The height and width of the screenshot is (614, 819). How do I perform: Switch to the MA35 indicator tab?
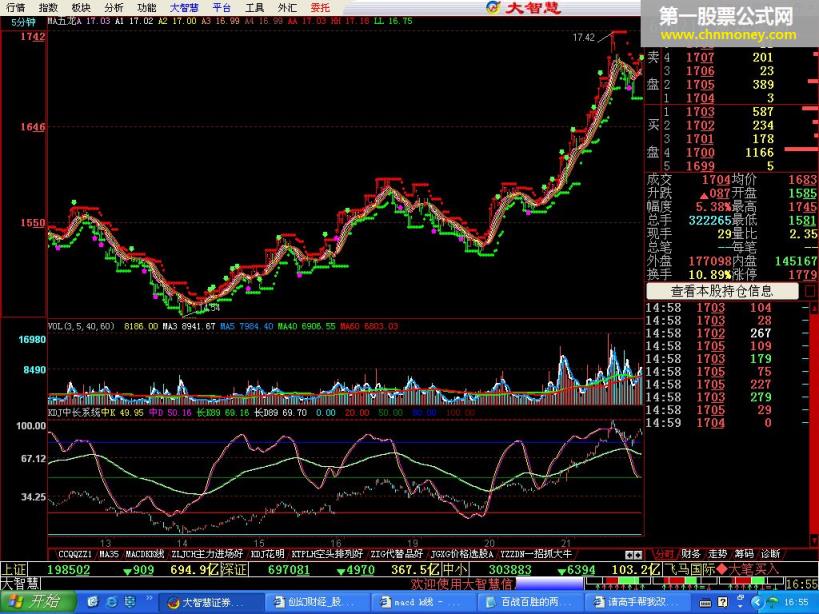pyautogui.click(x=109, y=554)
